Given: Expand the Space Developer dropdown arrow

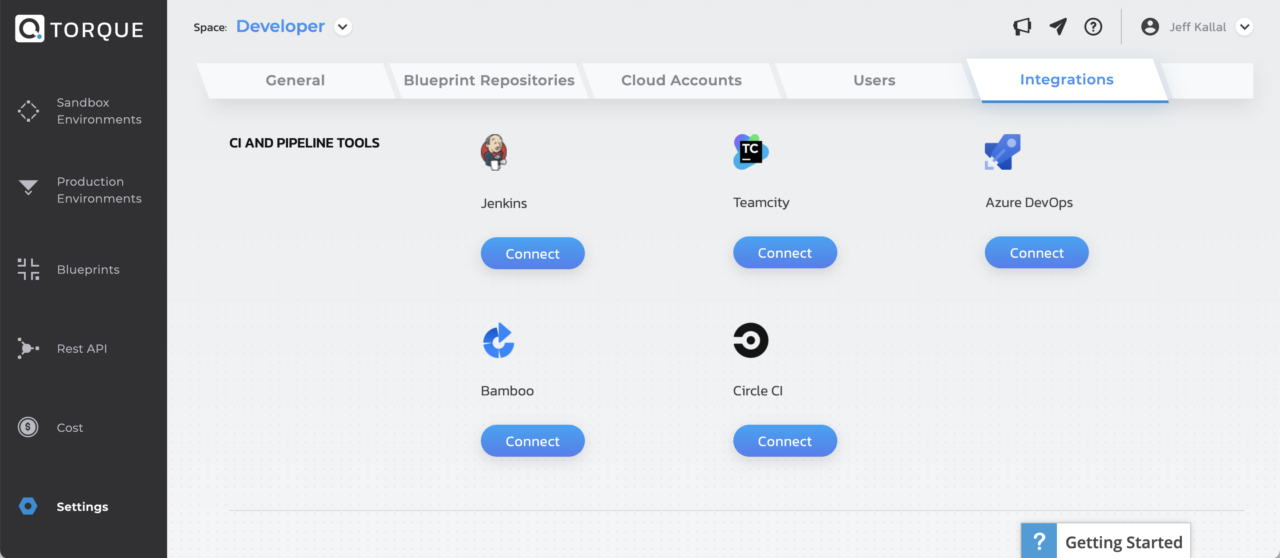Looking at the screenshot, I should (343, 27).
